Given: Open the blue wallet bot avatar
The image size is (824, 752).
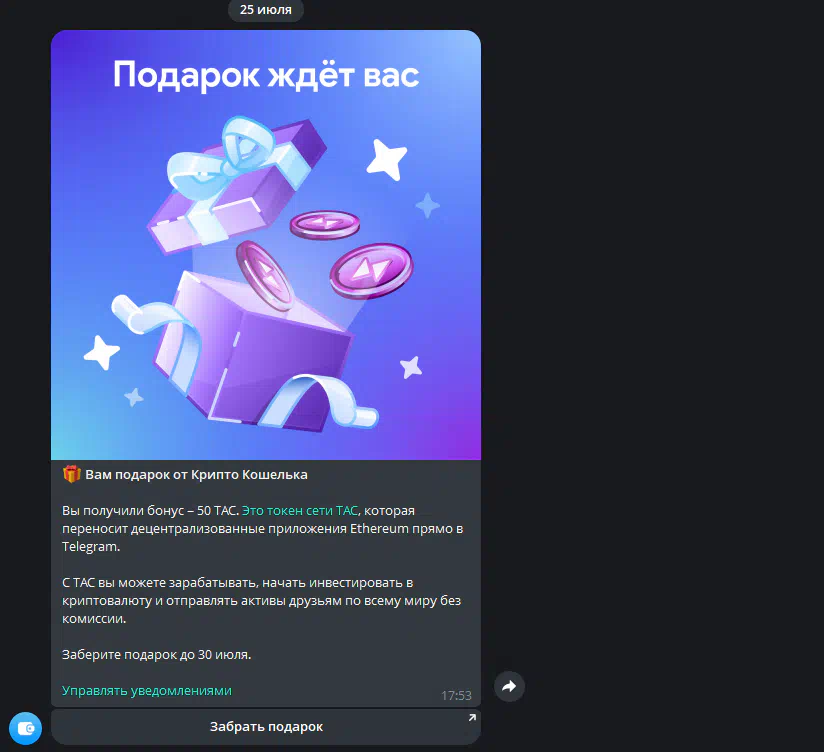Looking at the screenshot, I should 25,728.
